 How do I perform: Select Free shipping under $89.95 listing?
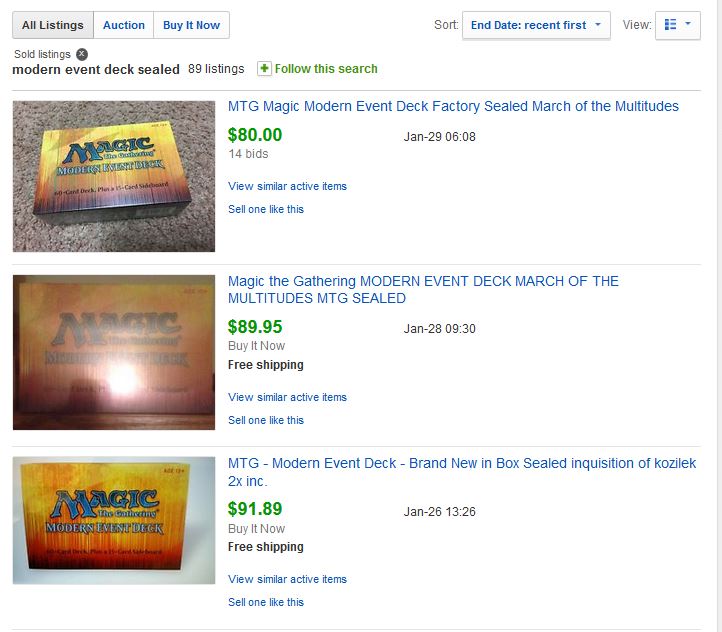[266, 365]
